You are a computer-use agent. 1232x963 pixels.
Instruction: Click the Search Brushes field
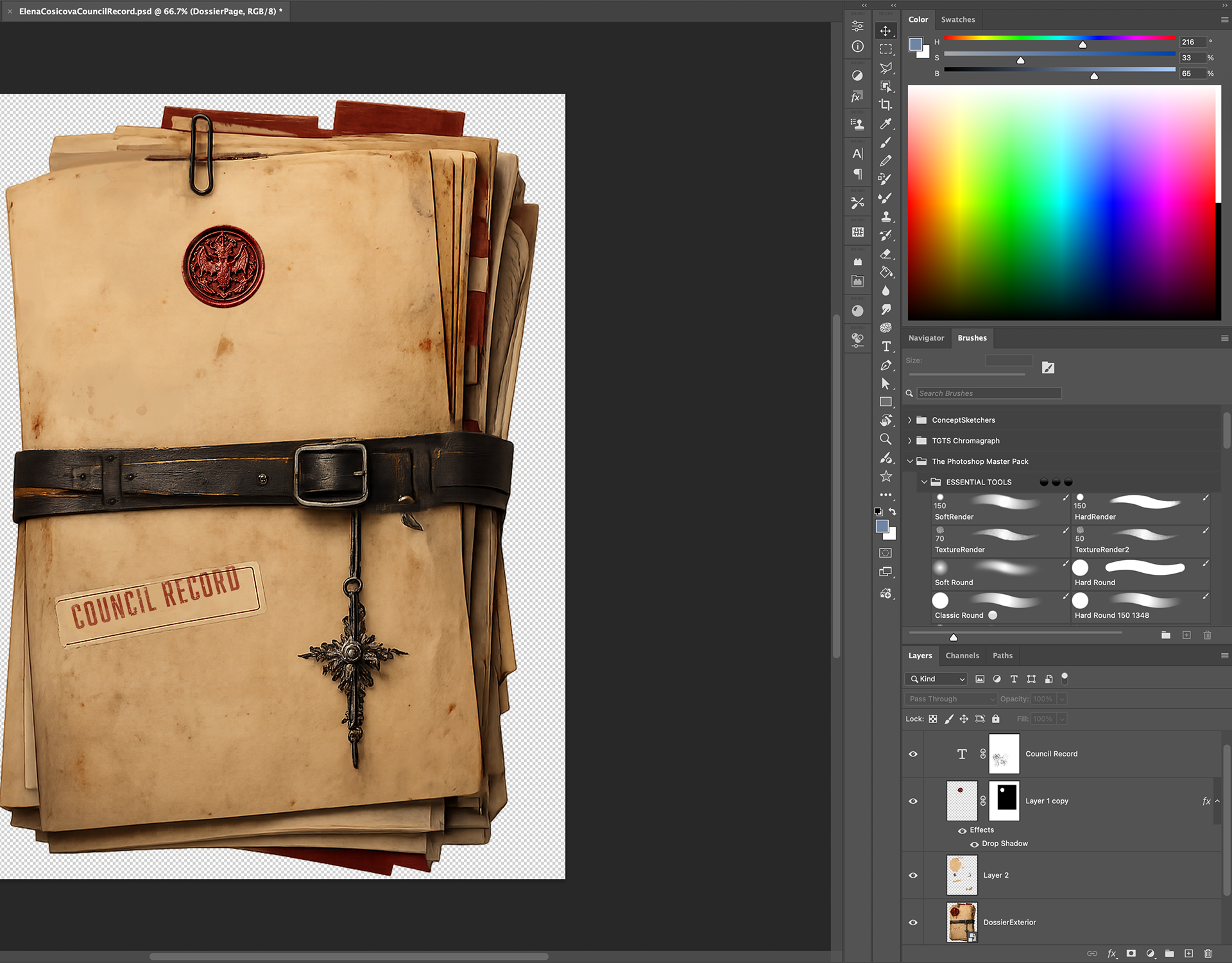988,393
